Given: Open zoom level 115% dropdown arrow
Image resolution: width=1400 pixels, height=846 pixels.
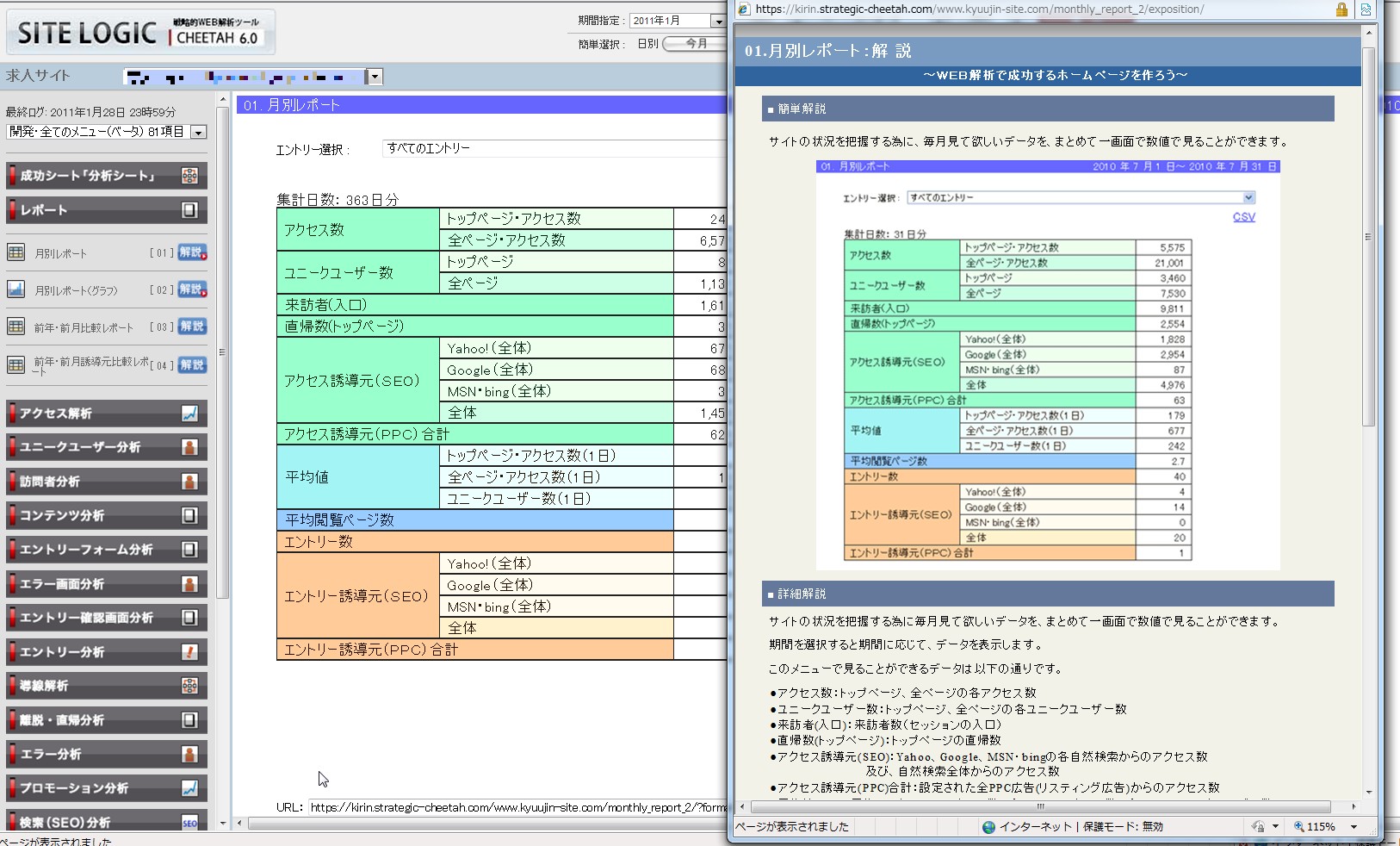Looking at the screenshot, I should 1354,827.
